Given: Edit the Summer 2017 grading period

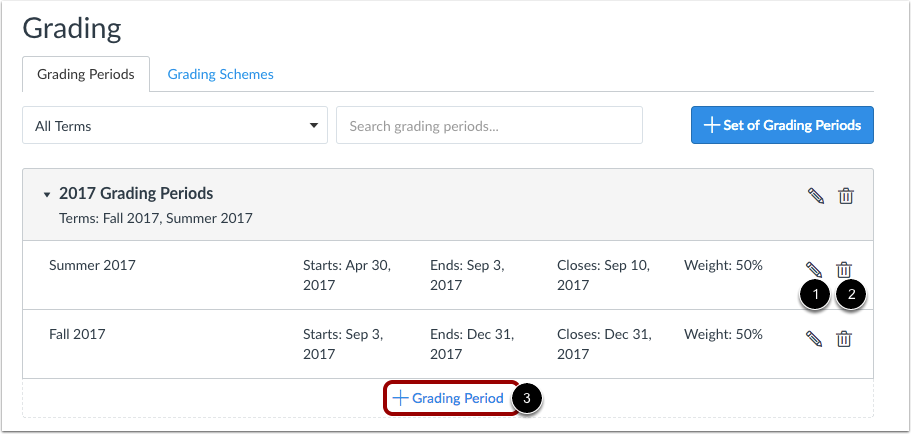Looking at the screenshot, I should coord(814,270).
